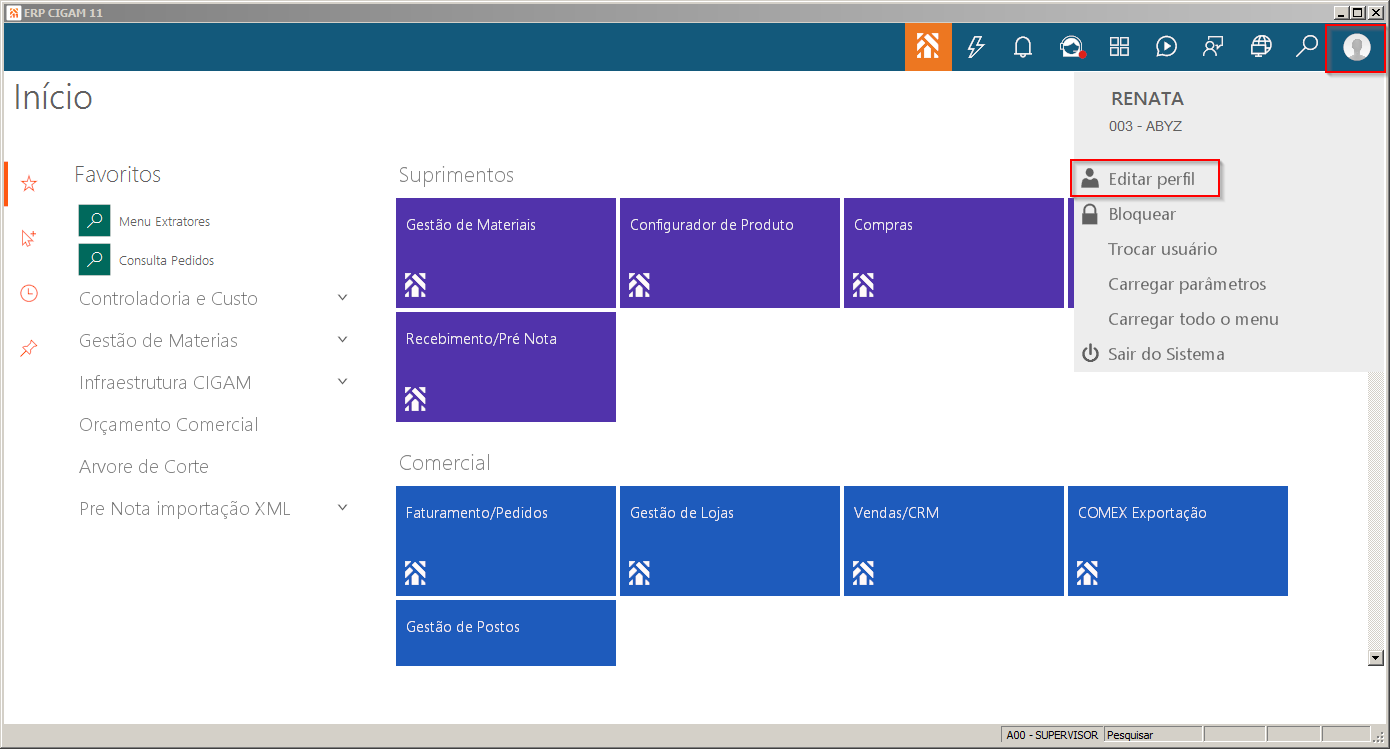Open the Configurador de Produto tile
Image resolution: width=1390 pixels, height=749 pixels.
click(x=730, y=253)
